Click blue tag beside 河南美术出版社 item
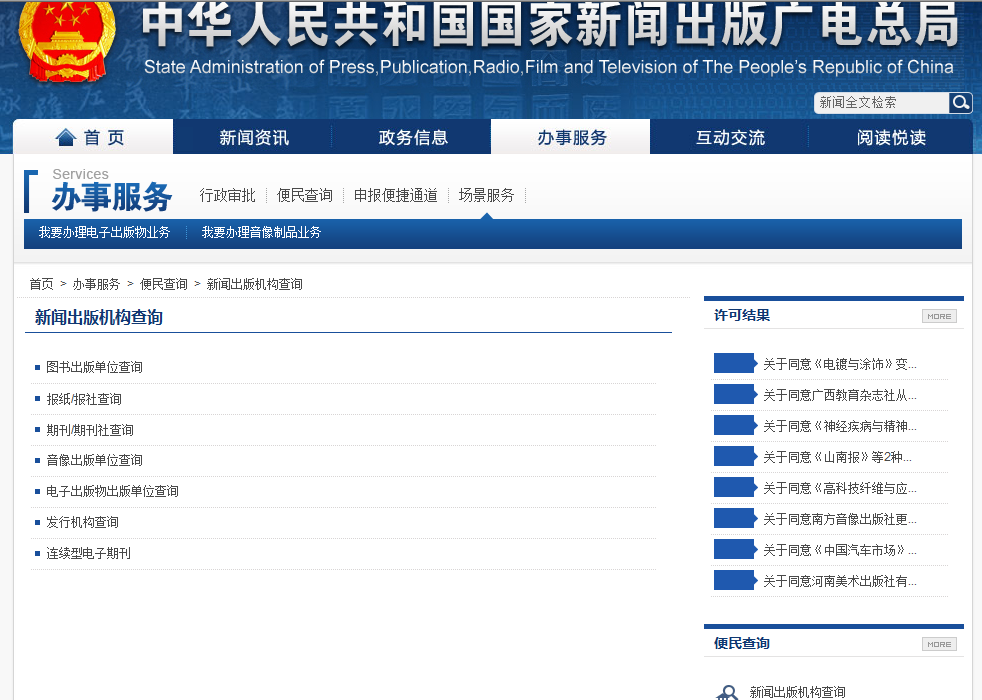 735,580
